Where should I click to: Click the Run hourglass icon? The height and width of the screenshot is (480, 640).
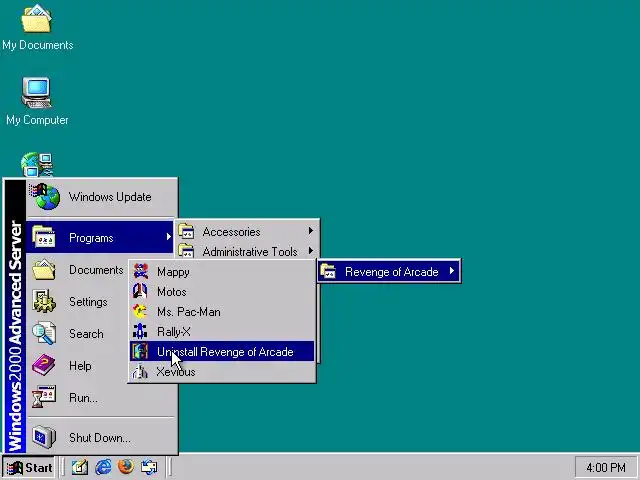pos(44,397)
